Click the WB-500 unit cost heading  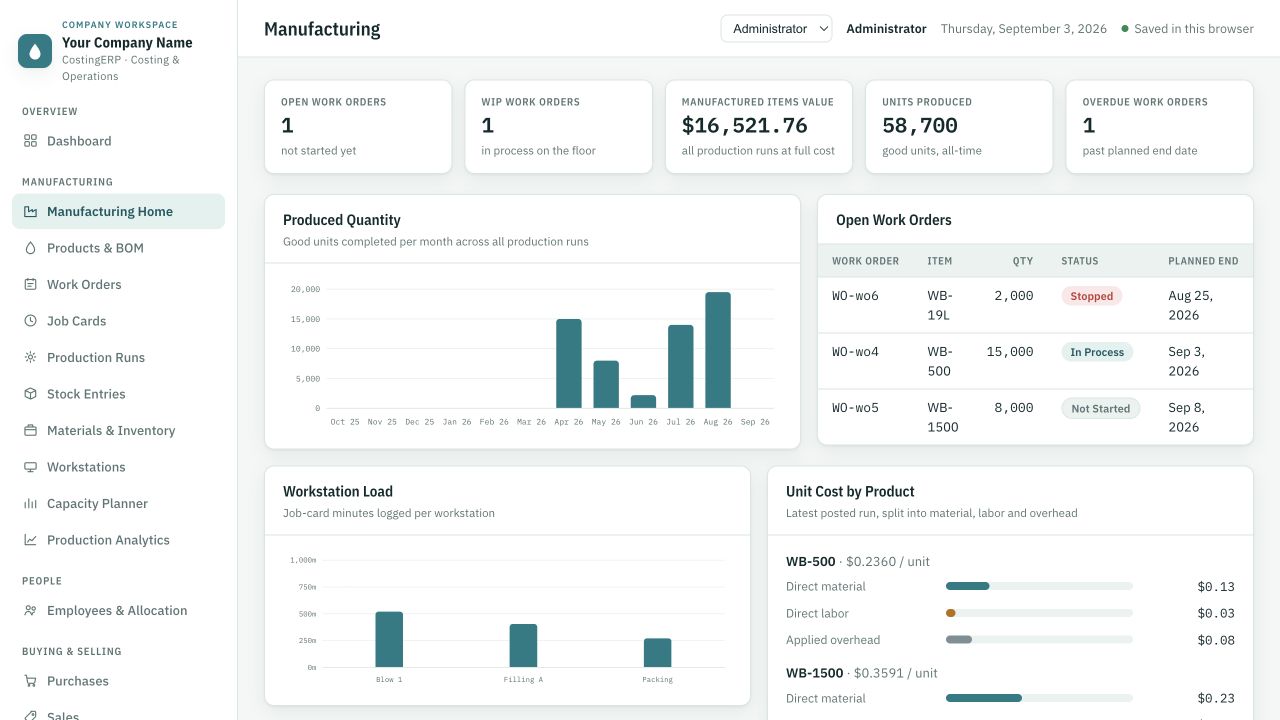tap(858, 562)
